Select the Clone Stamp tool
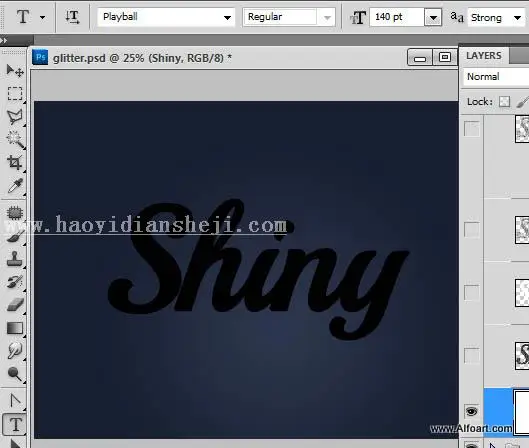This screenshot has height=448, width=529. 15,259
